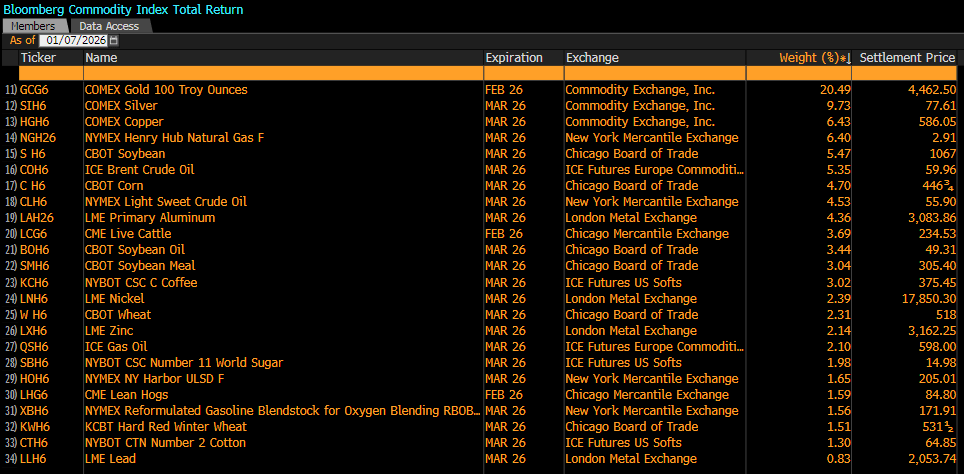The image size is (964, 474).
Task: Open NYMEX Light Sweet Crude Oil name
Action: click(x=166, y=202)
